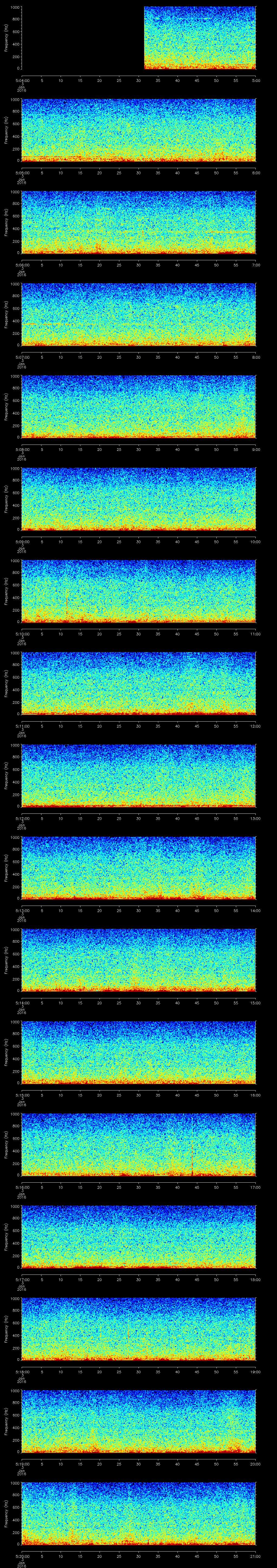Viewport: 277px width, 1568px height.
Task: Click the '9:00' end-of-axis time label
Action: [x=256, y=450]
